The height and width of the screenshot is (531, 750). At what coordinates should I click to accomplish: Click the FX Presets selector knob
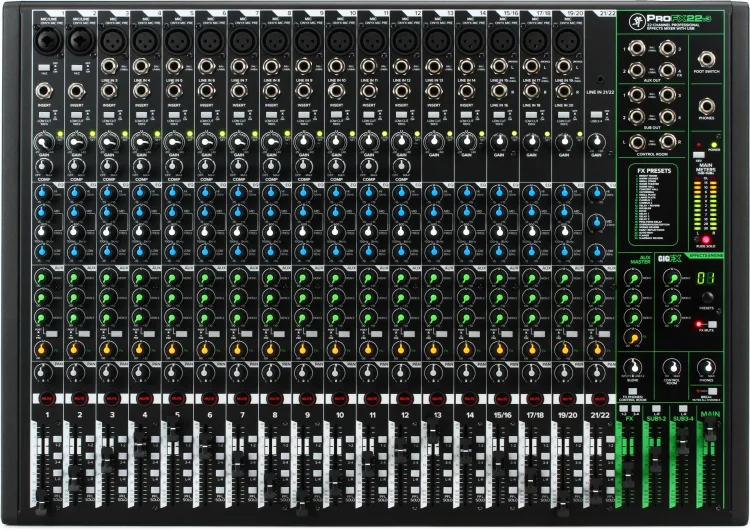(706, 297)
